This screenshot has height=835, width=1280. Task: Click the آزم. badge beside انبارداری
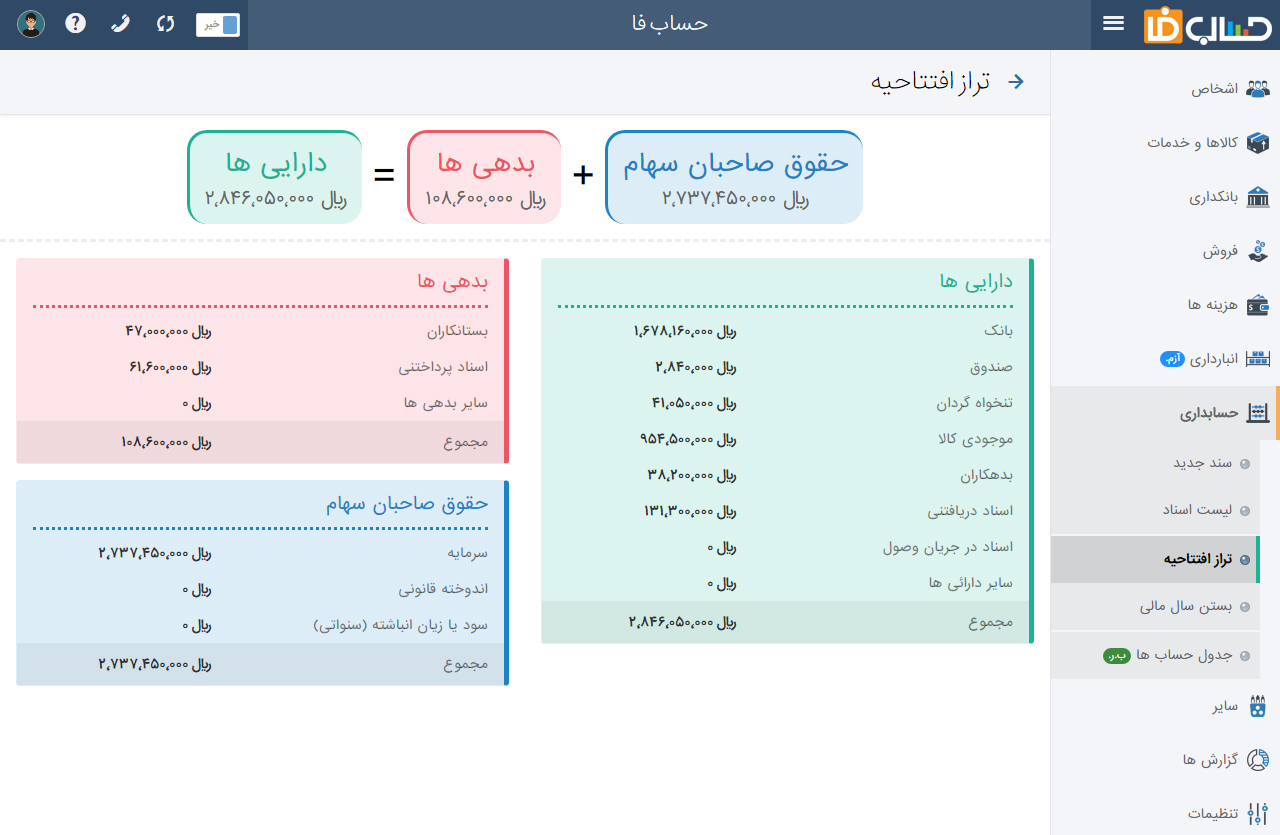pos(1172,358)
